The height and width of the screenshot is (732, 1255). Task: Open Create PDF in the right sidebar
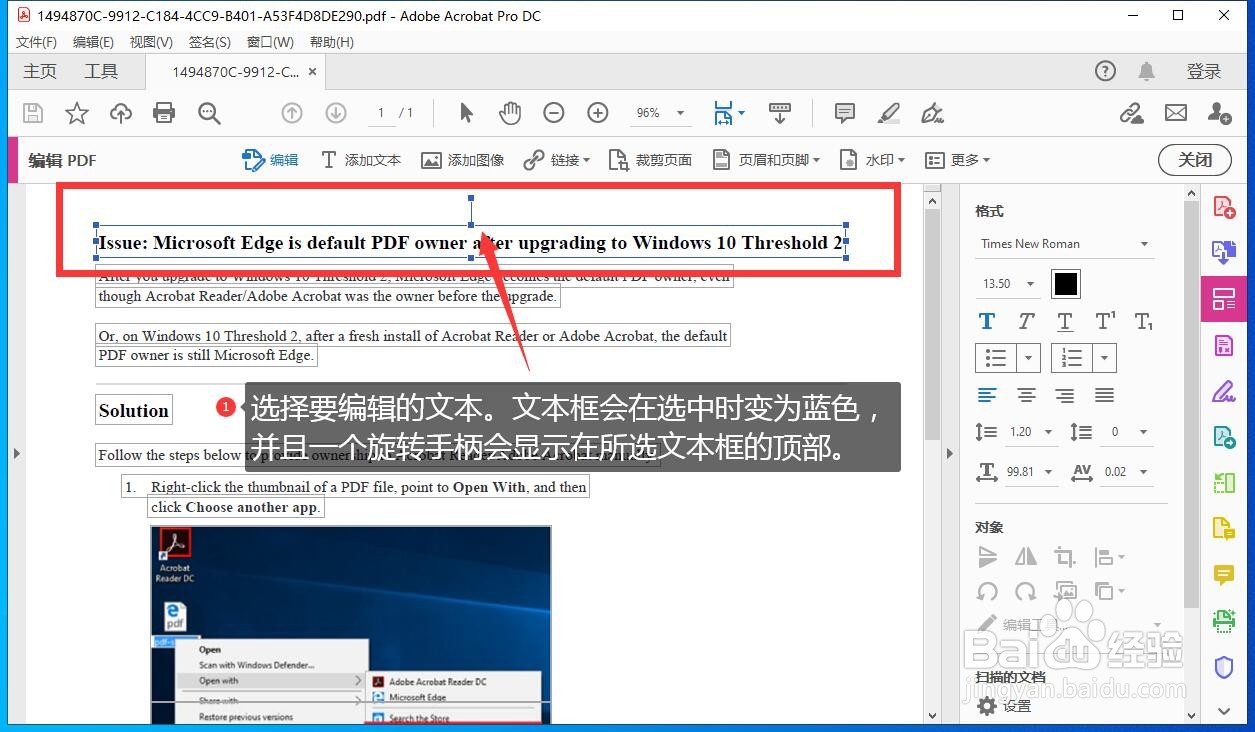[x=1224, y=207]
